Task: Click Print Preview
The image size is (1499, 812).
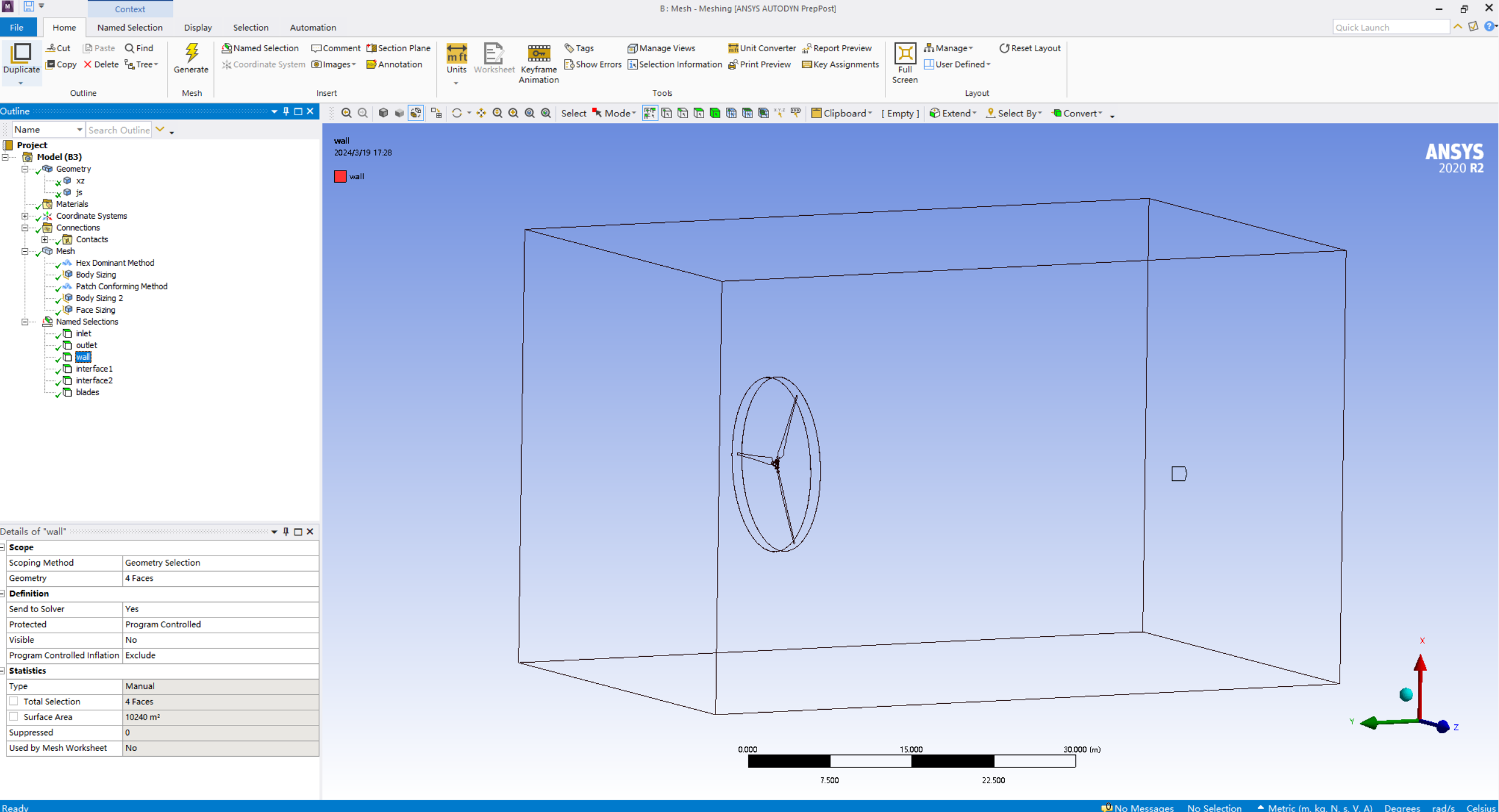Action: click(x=760, y=64)
